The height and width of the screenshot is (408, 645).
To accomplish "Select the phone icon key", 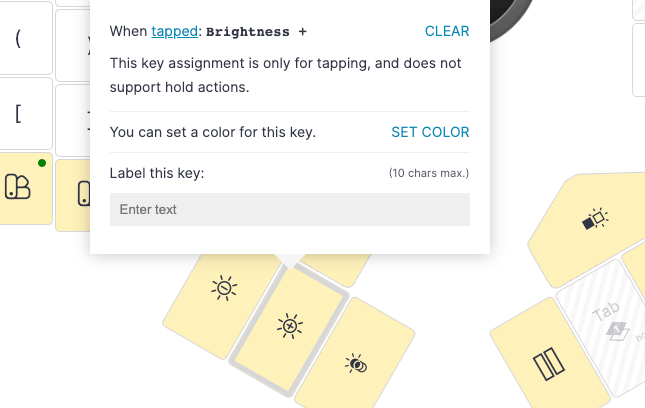I will [x=73, y=195].
